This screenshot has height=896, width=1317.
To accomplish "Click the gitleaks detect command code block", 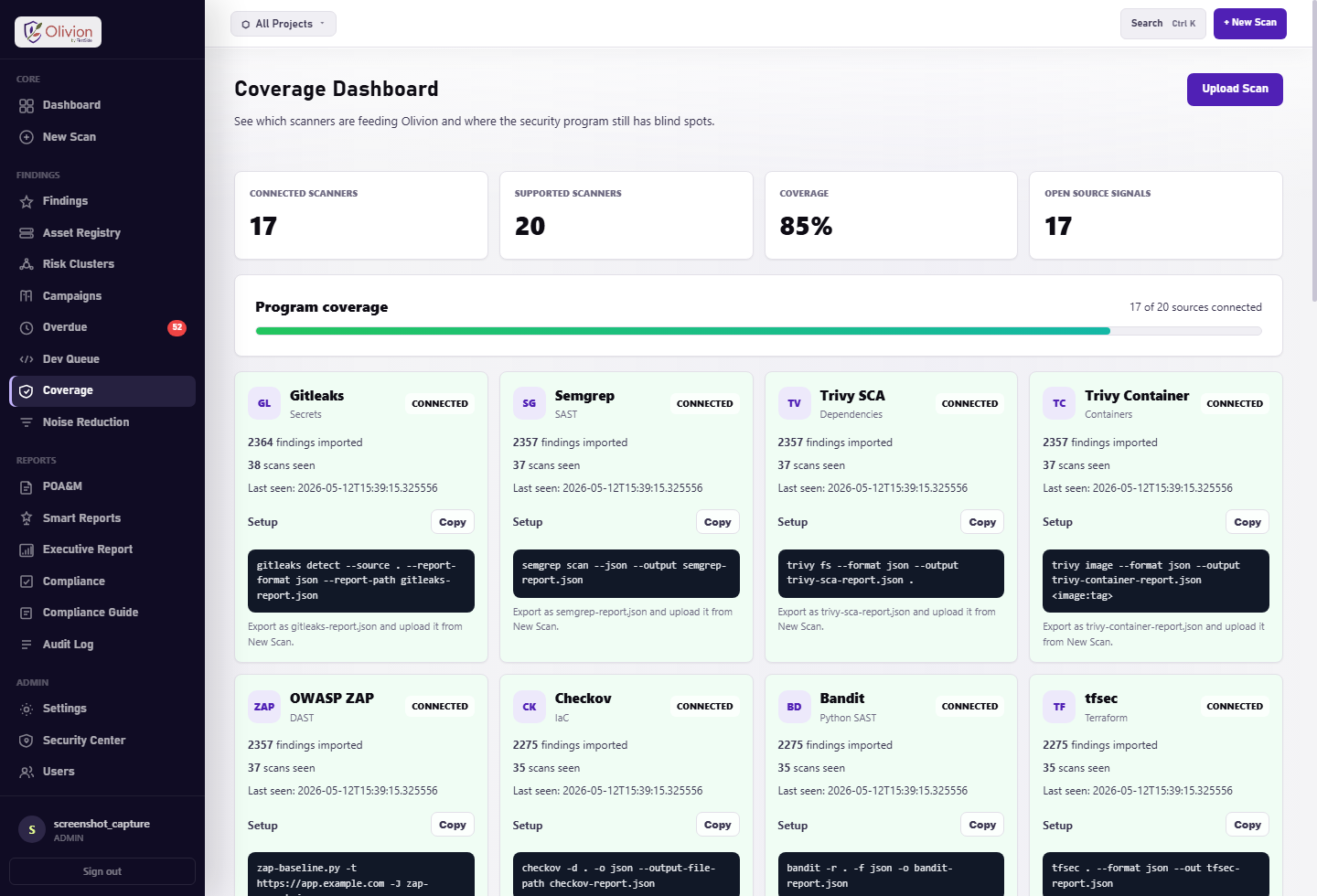I will pos(361,581).
